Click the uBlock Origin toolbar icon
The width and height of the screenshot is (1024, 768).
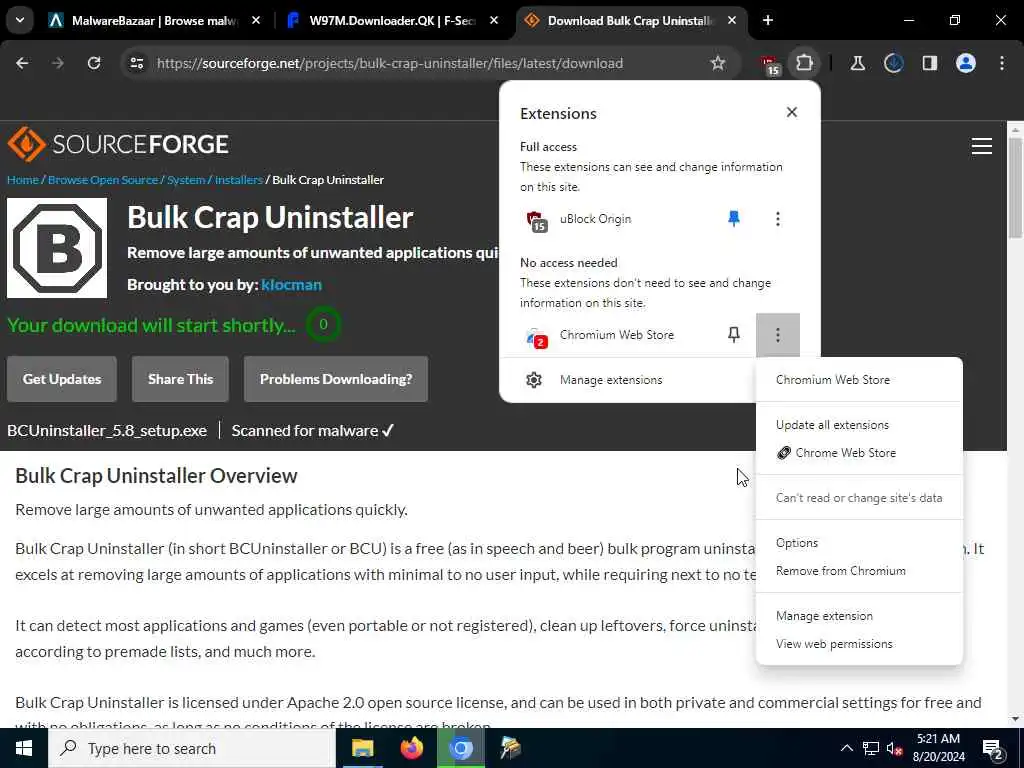770,65
